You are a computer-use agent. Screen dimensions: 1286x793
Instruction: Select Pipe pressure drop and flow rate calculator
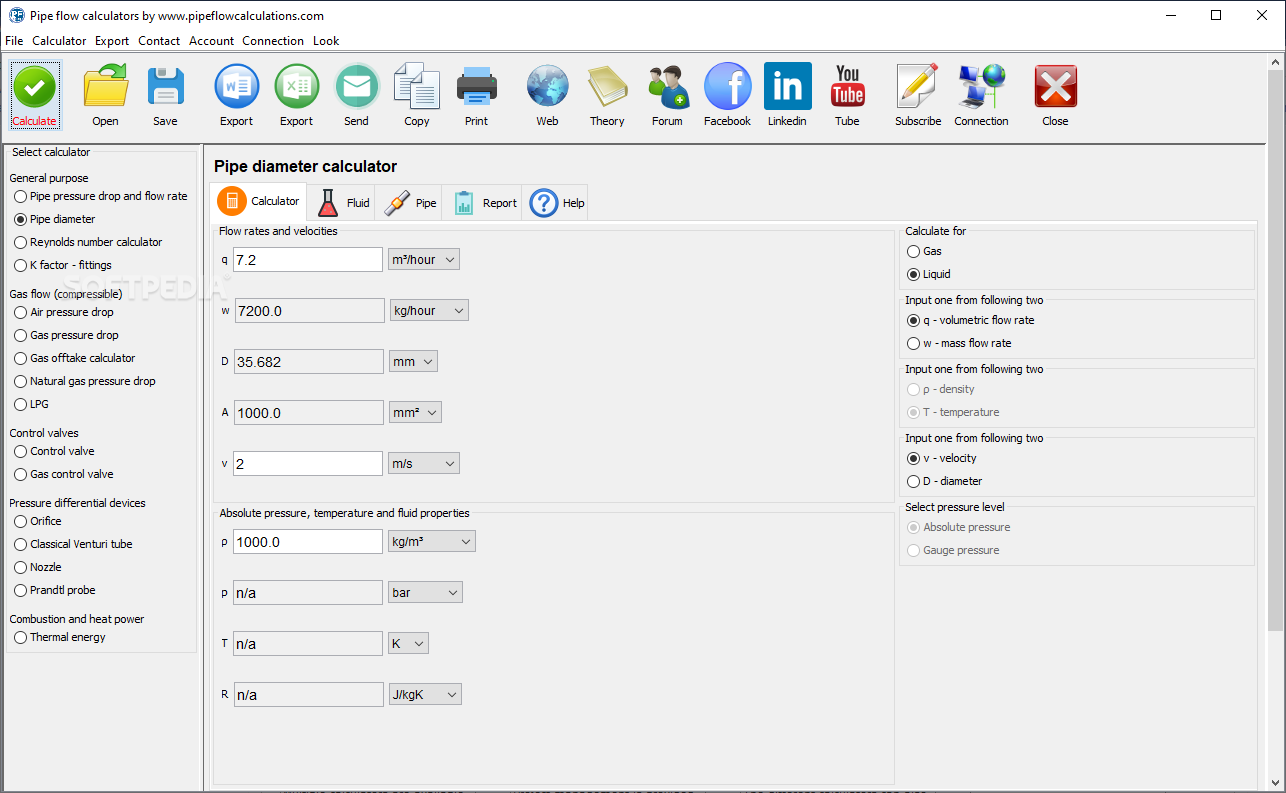[101, 196]
